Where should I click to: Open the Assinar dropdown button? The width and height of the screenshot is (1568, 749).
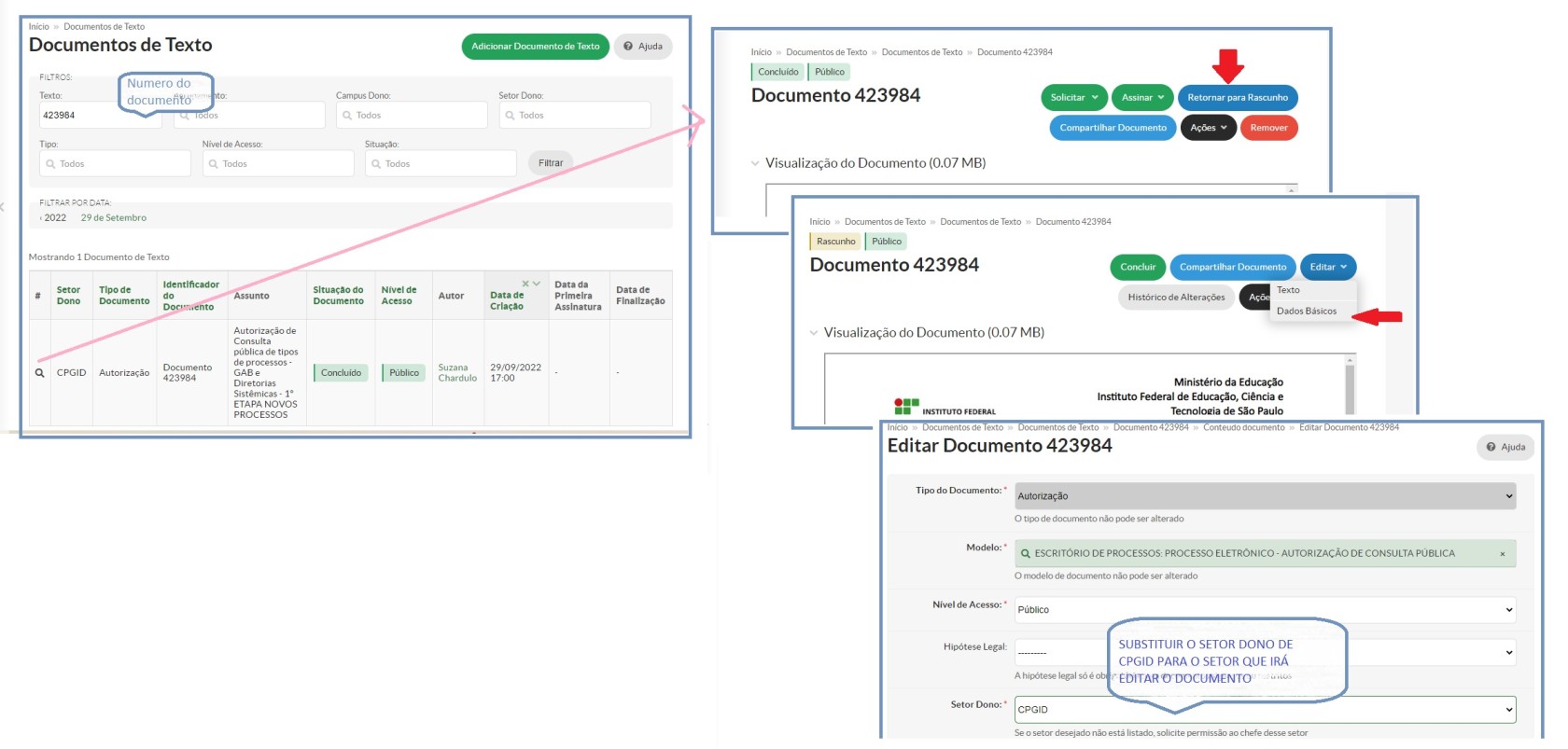(1142, 98)
